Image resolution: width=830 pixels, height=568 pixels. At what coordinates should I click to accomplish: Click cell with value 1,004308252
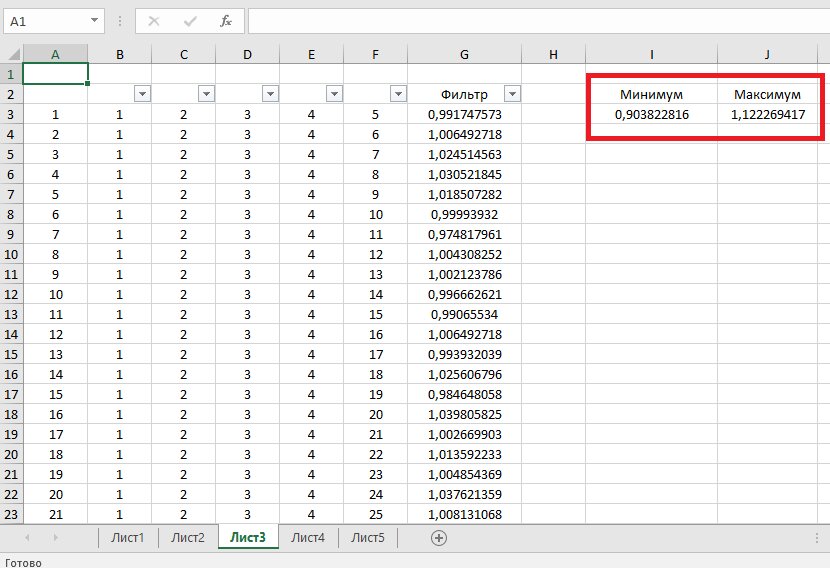464,255
